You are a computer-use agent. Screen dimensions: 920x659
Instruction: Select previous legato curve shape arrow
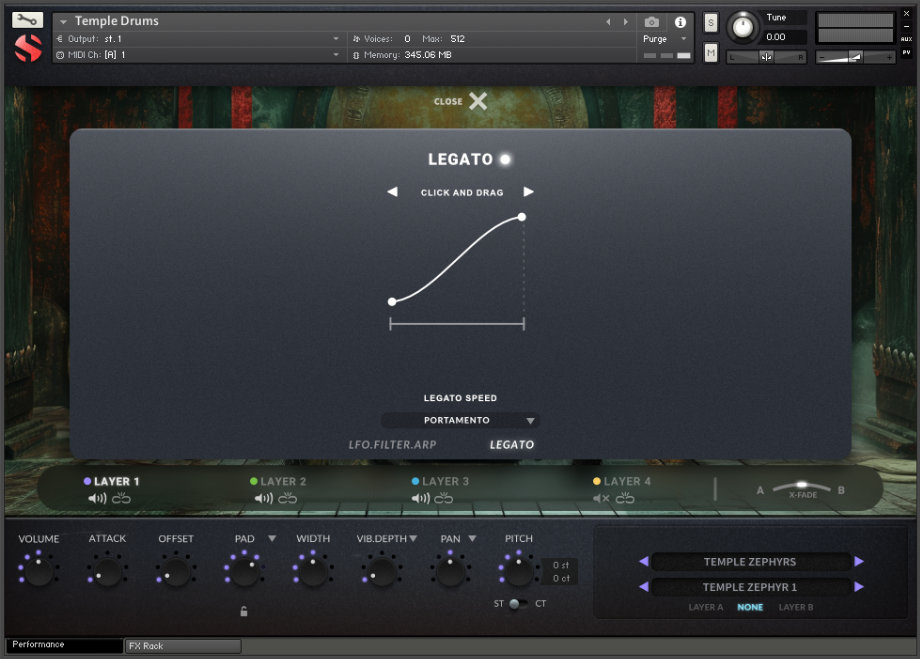392,192
